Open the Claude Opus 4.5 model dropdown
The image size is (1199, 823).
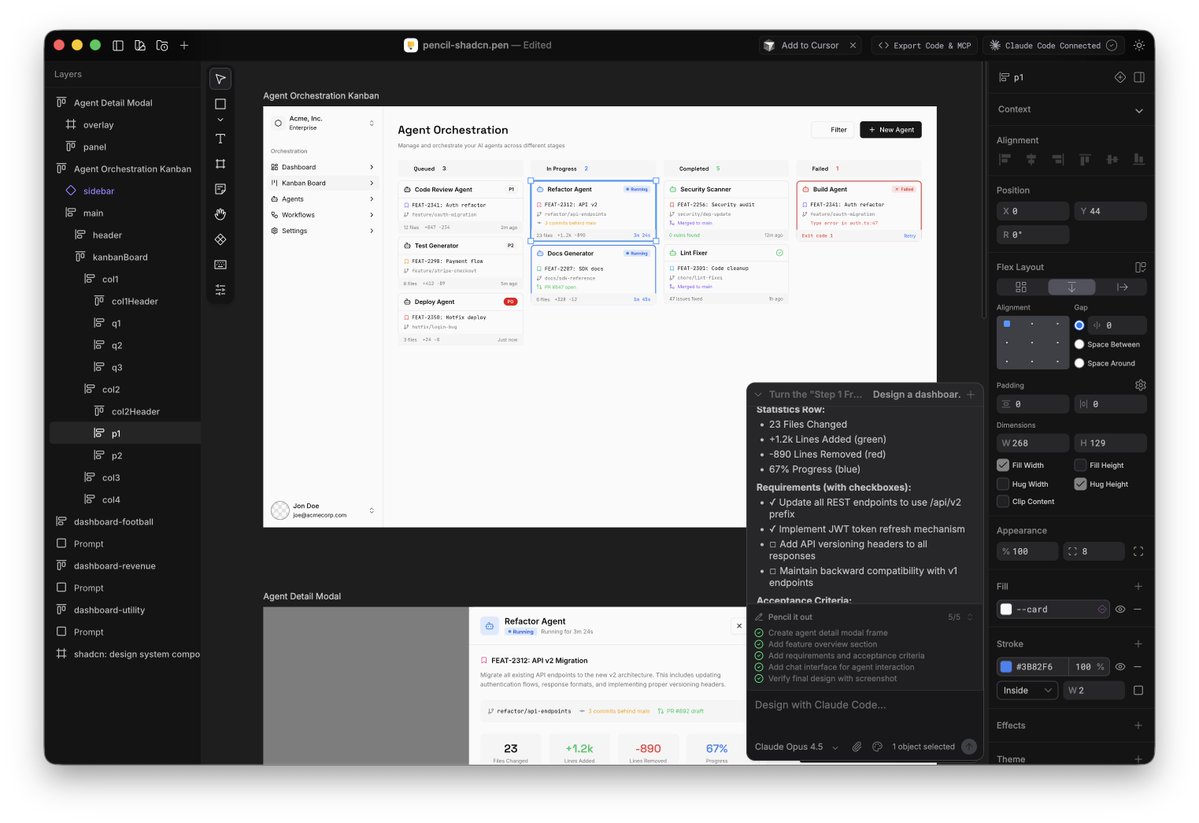click(796, 747)
